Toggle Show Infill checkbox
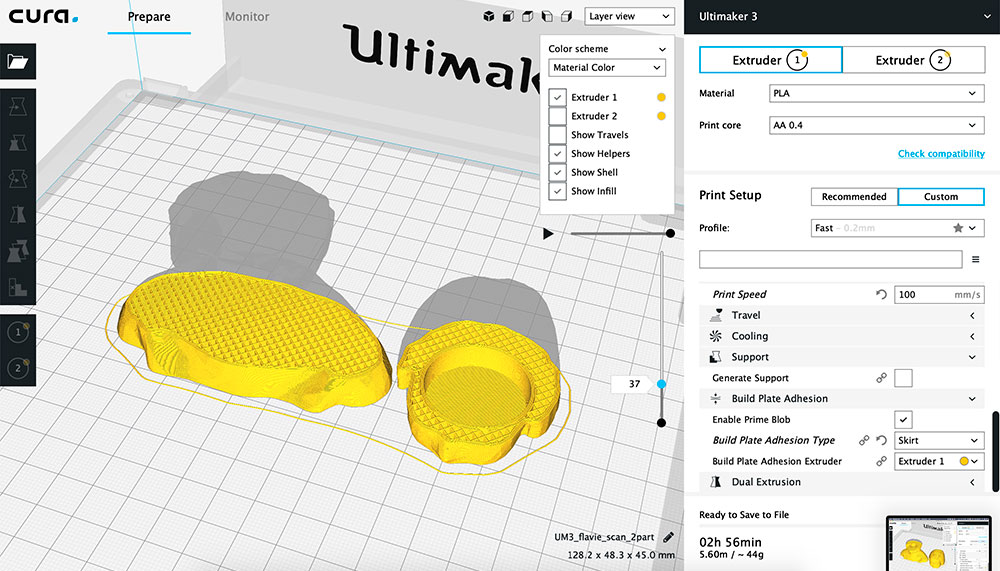This screenshot has width=1000, height=571. tap(557, 191)
